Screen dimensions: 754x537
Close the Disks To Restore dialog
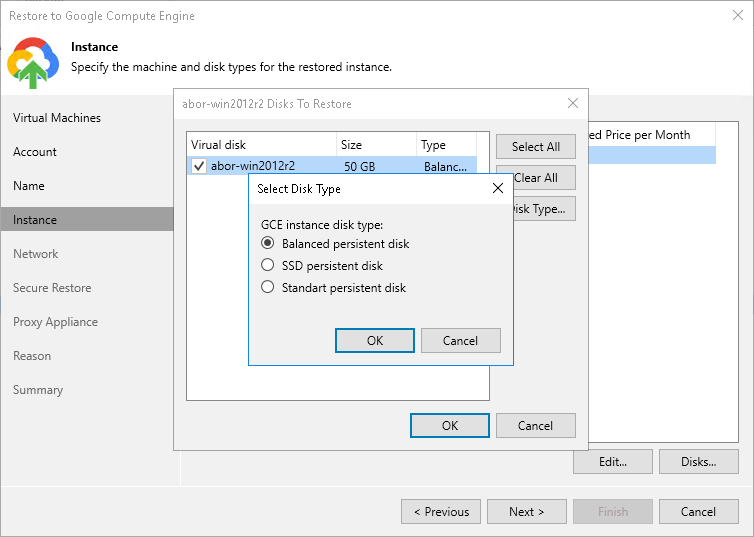click(572, 103)
